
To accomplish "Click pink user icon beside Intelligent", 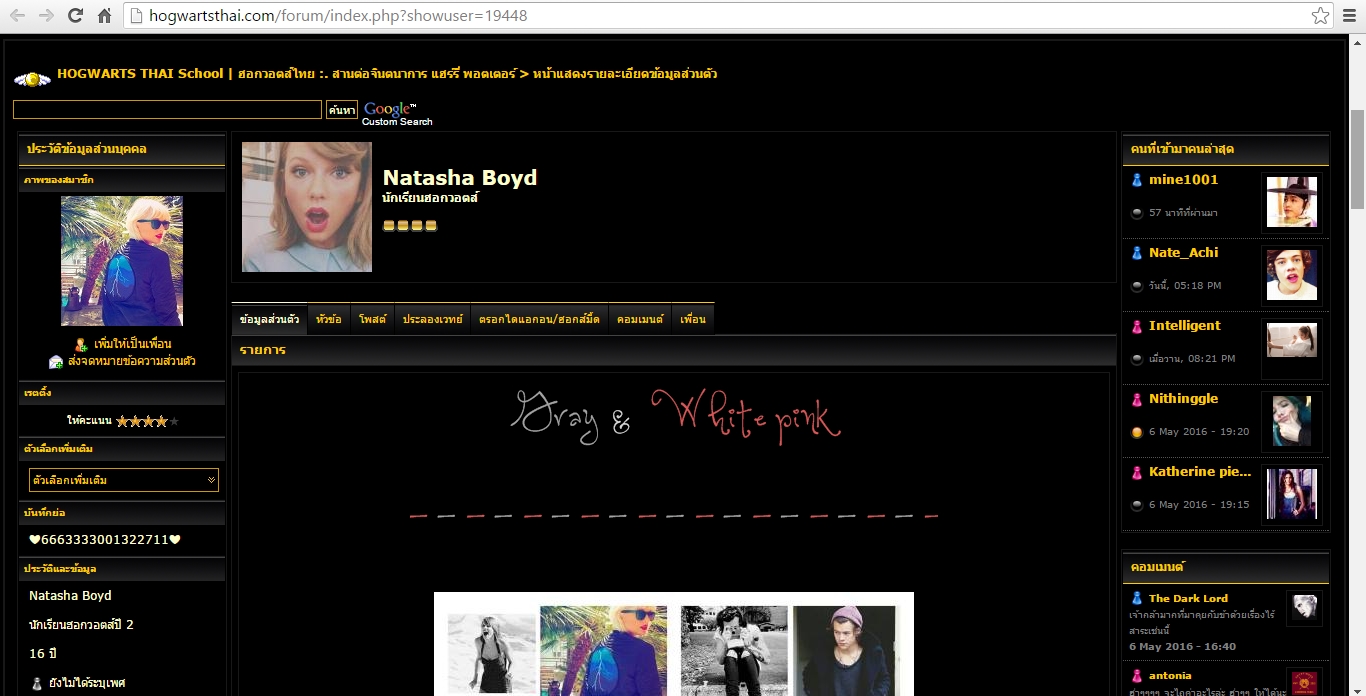I will [1137, 326].
